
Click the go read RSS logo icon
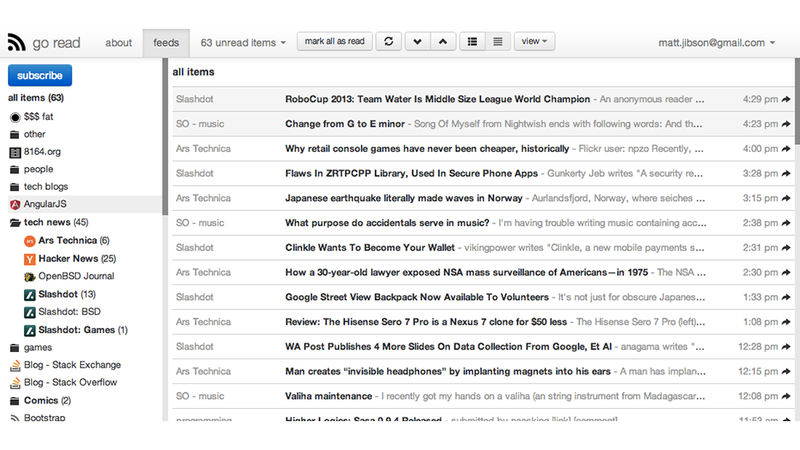pyautogui.click(x=16, y=42)
